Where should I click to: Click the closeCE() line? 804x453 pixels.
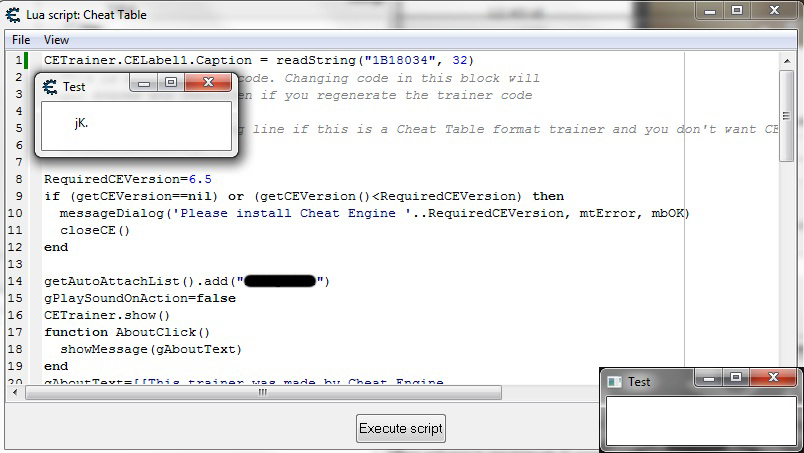pyautogui.click(x=95, y=230)
